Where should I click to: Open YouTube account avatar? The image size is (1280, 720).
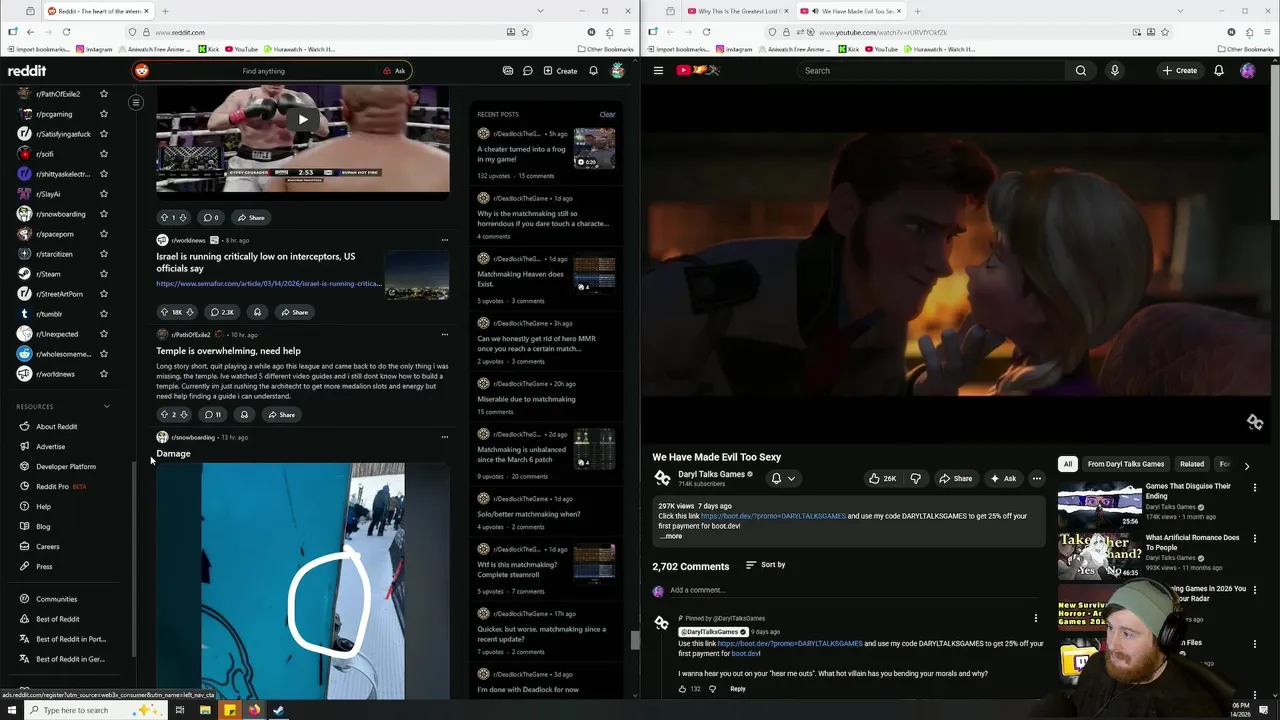tap(1247, 70)
